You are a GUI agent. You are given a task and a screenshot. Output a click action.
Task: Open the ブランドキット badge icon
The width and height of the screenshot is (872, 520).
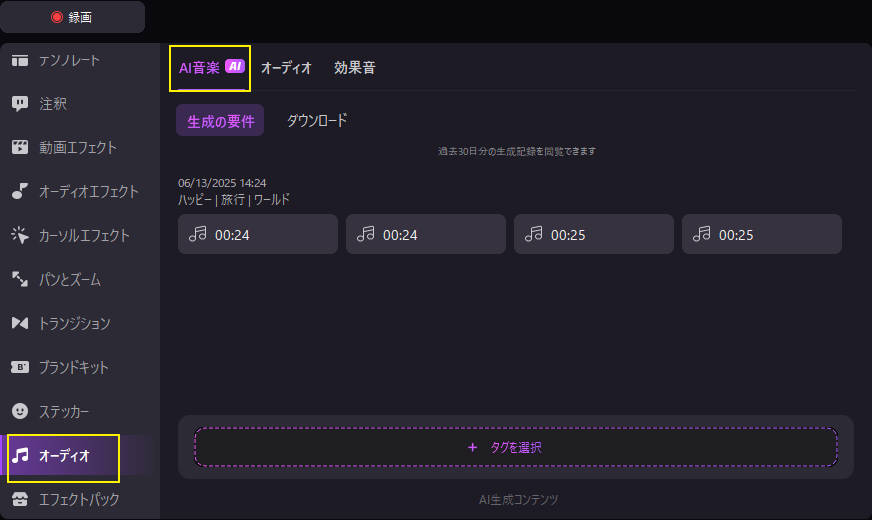click(x=20, y=367)
